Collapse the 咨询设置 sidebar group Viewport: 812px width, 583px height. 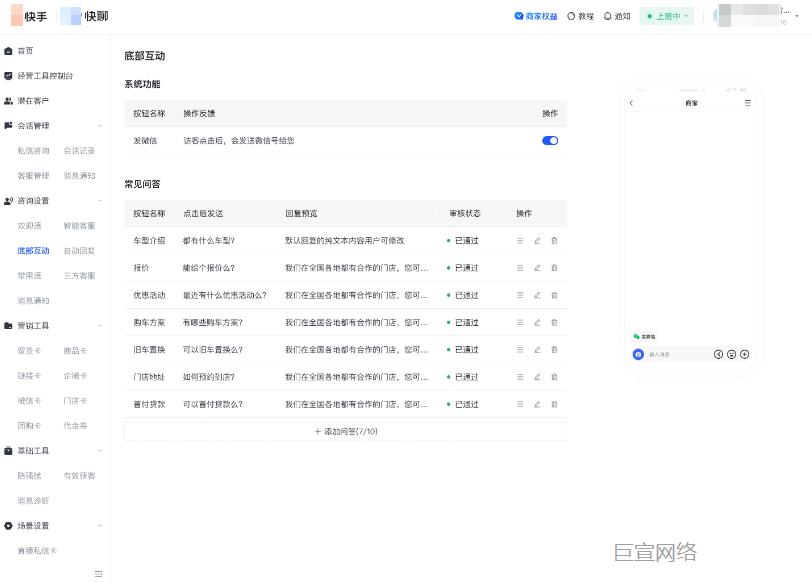click(x=100, y=201)
